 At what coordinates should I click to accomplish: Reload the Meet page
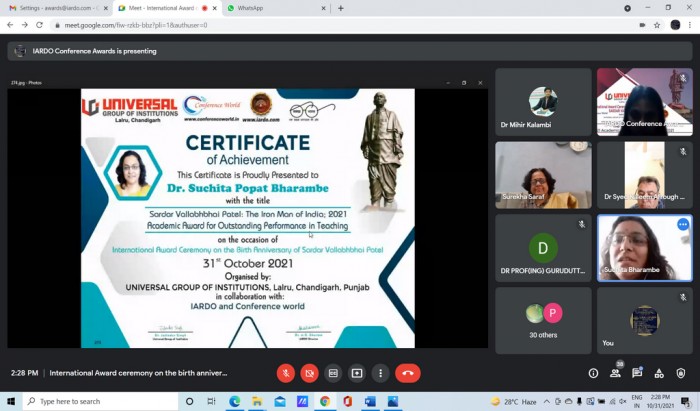coord(39,25)
